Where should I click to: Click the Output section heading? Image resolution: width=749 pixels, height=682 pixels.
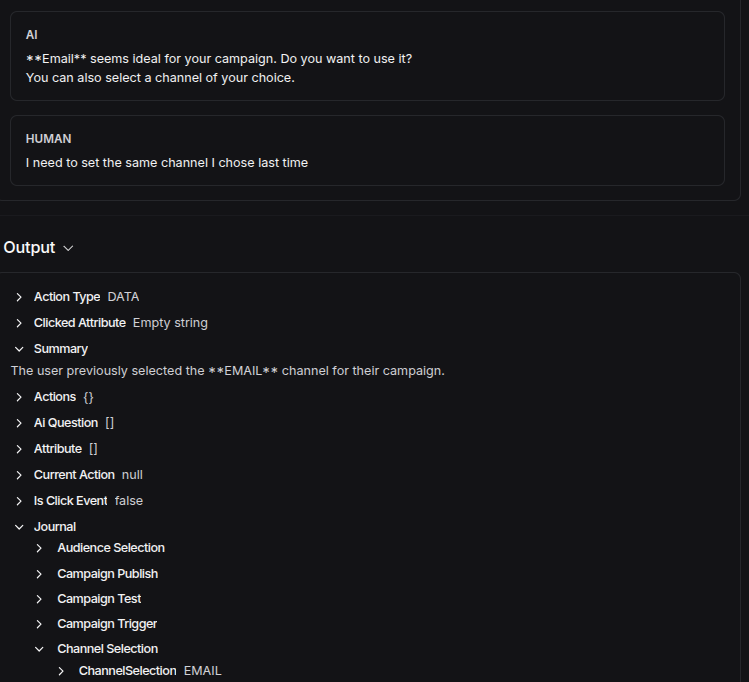click(x=29, y=248)
